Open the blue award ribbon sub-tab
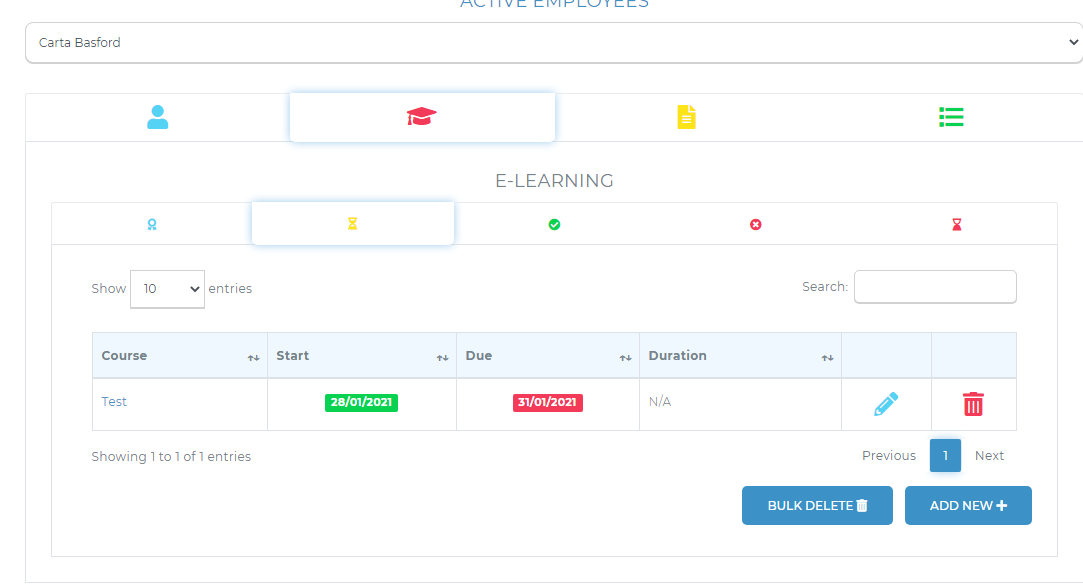This screenshot has height=584, width=1083. [x=152, y=224]
